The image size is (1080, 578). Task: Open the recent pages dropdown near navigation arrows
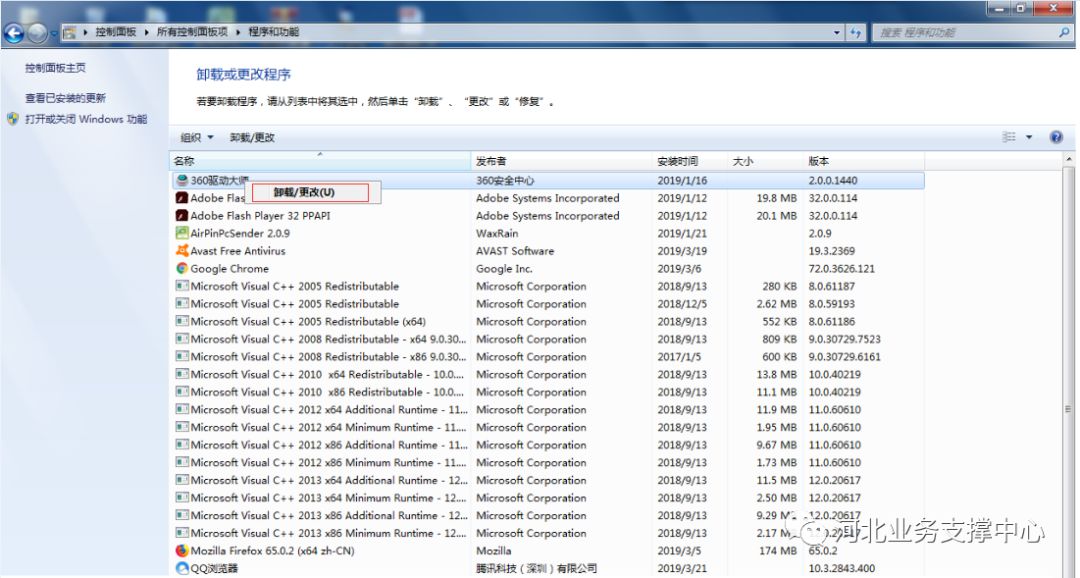pyautogui.click(x=54, y=32)
